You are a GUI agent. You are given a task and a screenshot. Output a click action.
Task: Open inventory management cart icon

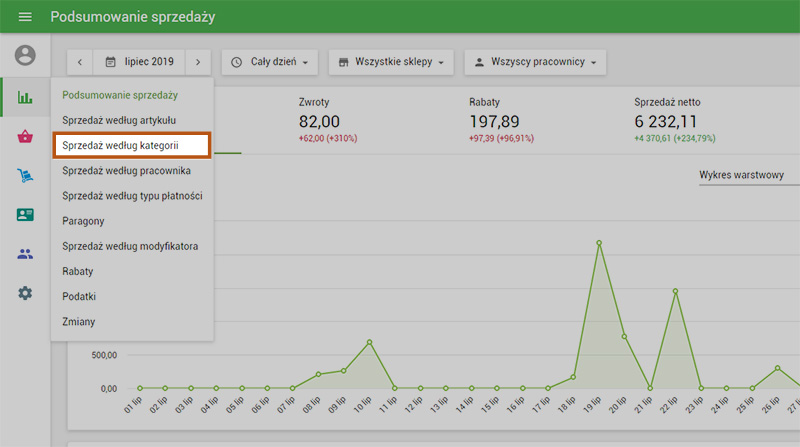[x=25, y=176]
